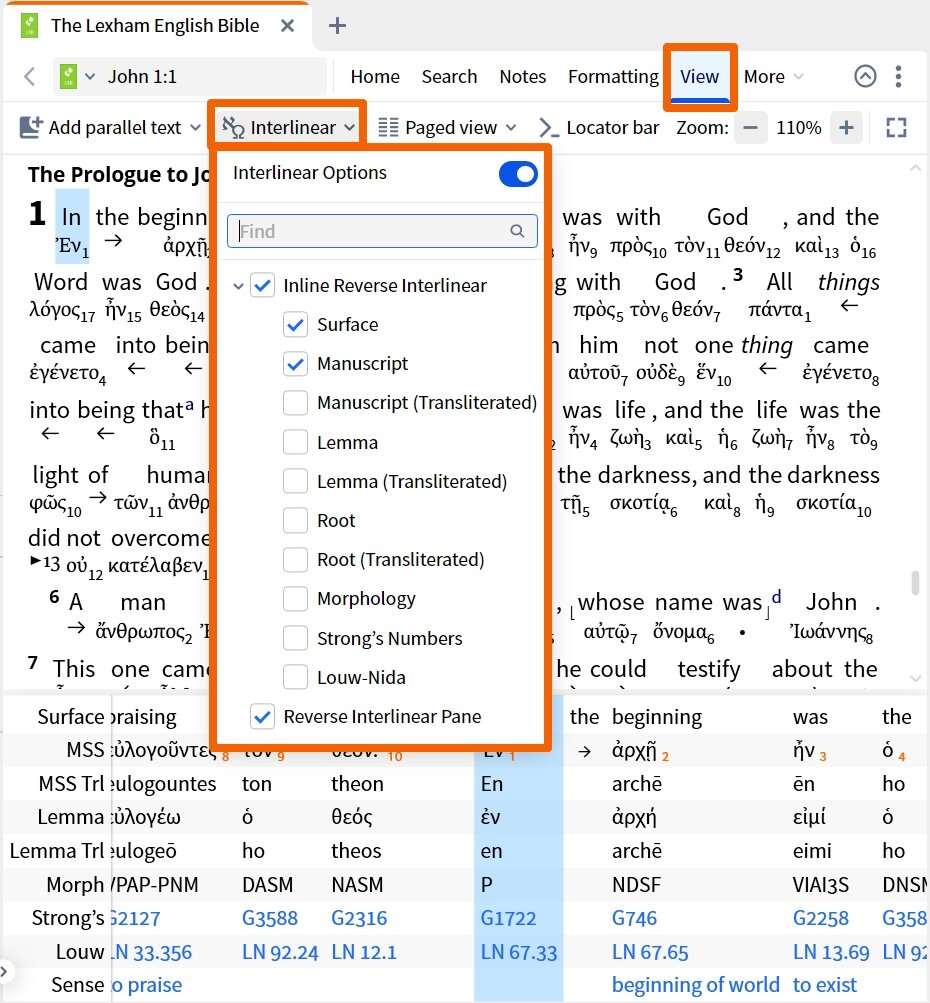Open Louw-Nida link LN 67.65

coord(650,952)
